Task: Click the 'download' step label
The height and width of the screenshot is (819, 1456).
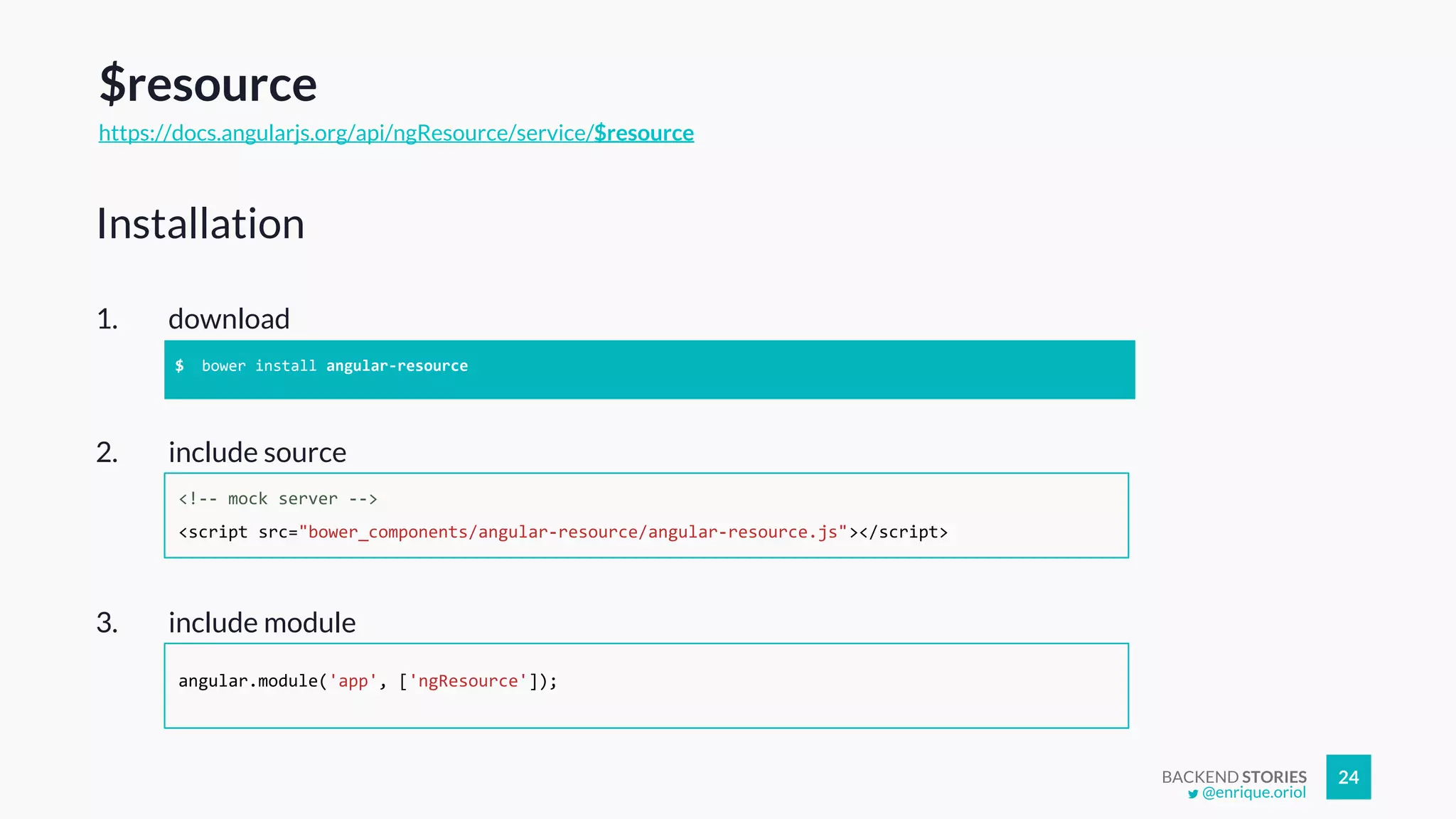Action: pyautogui.click(x=229, y=318)
